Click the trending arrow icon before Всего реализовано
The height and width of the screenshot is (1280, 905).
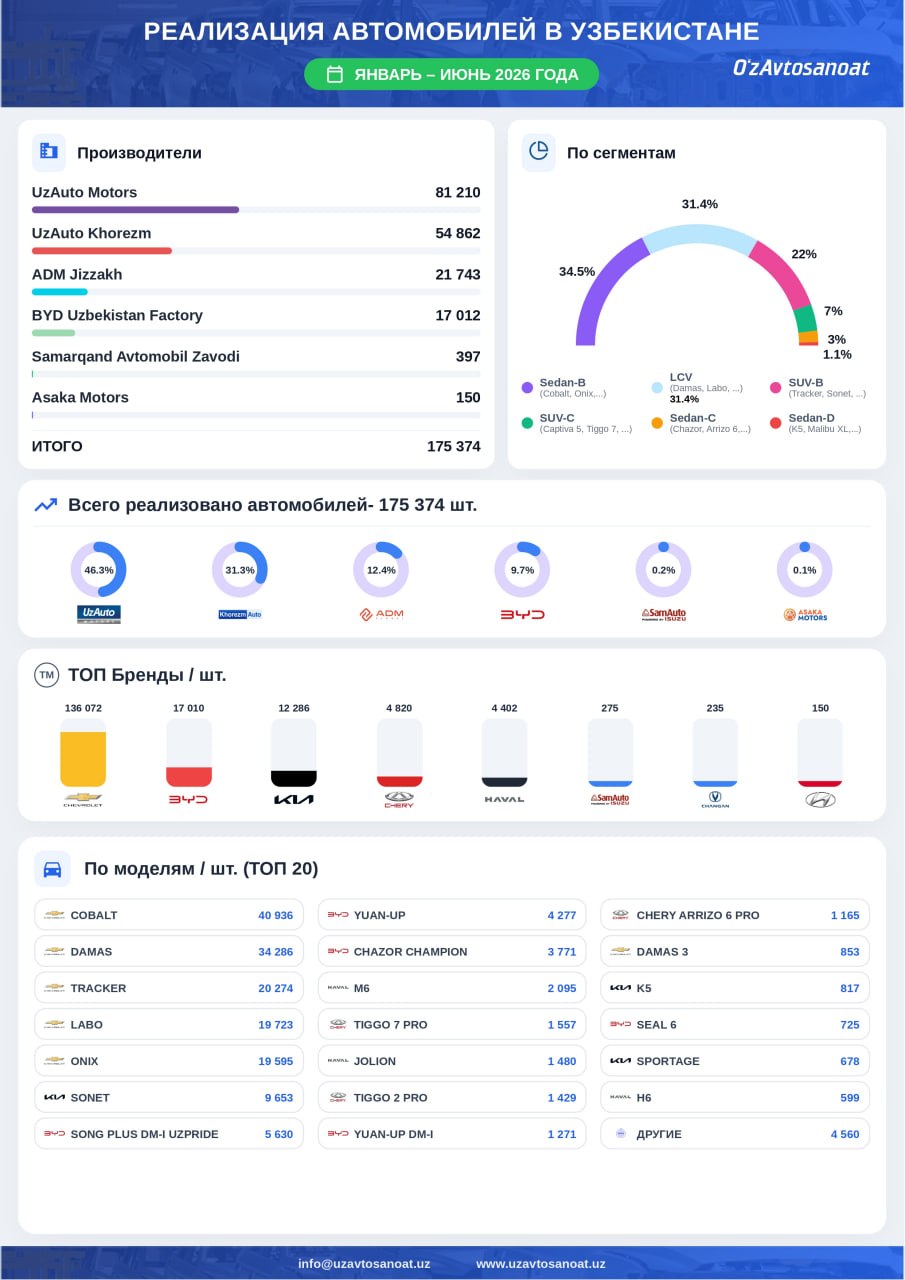(46, 505)
